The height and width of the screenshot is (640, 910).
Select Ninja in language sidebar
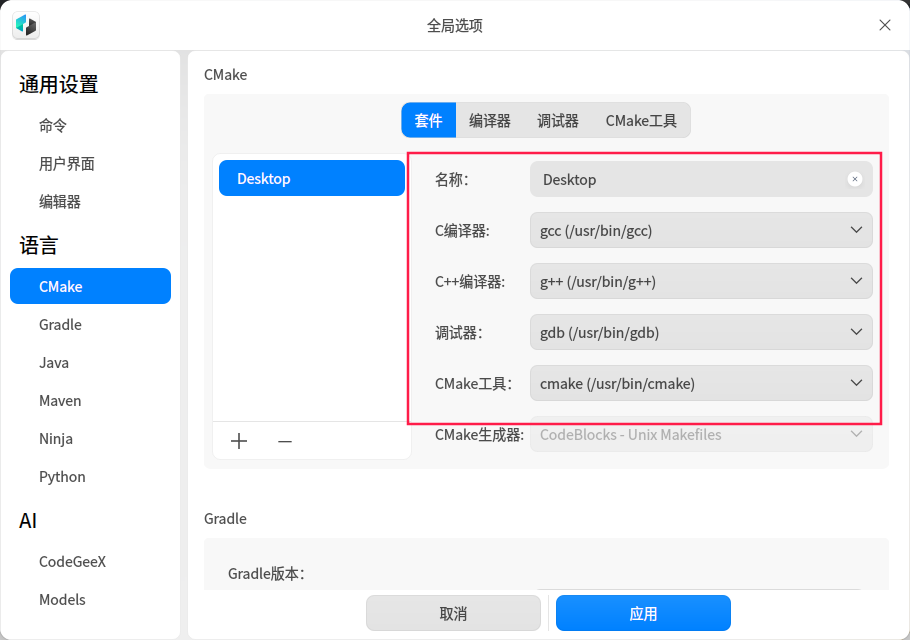[x=91, y=439]
